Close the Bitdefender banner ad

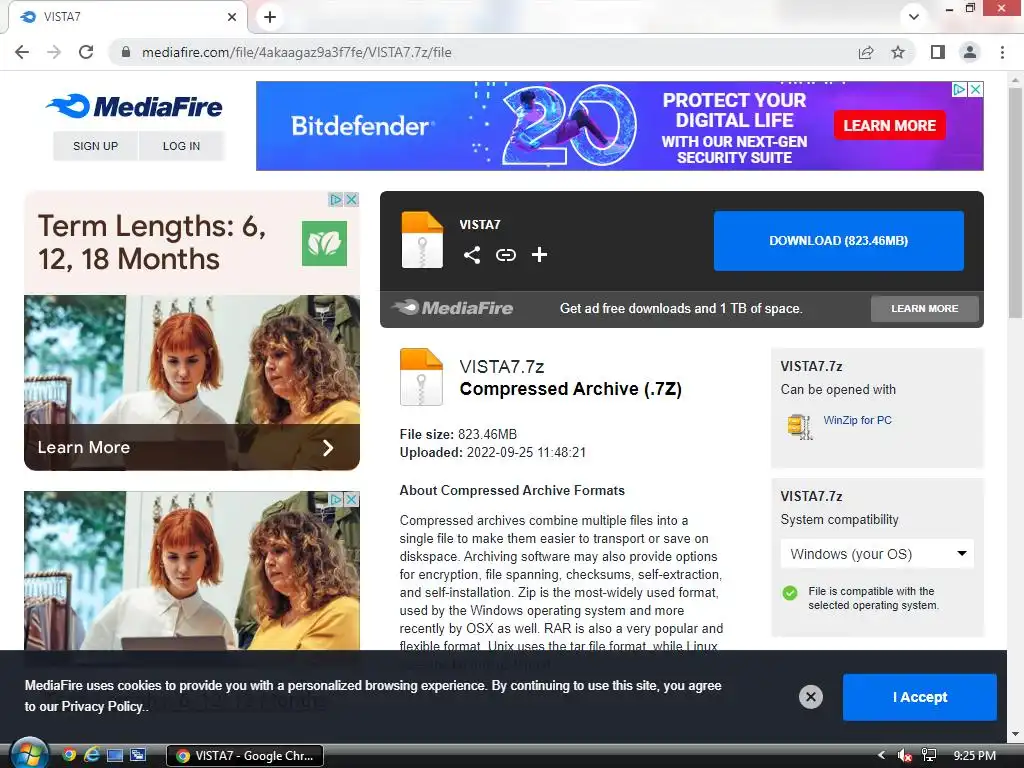coord(975,89)
